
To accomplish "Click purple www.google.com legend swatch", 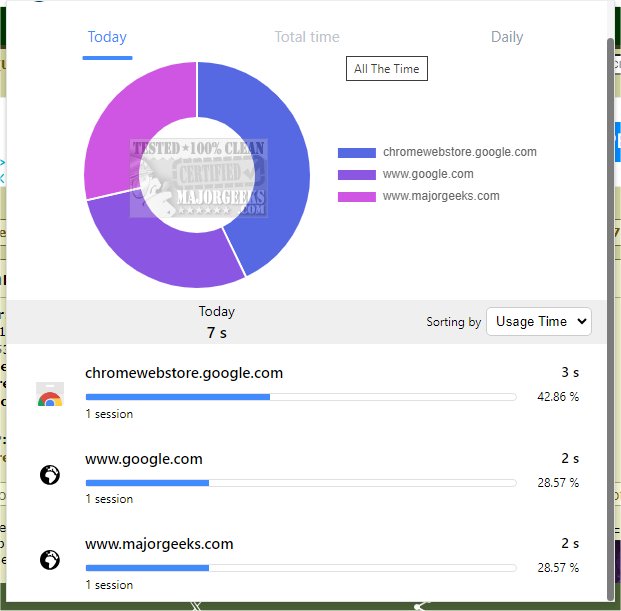I will coord(356,175).
